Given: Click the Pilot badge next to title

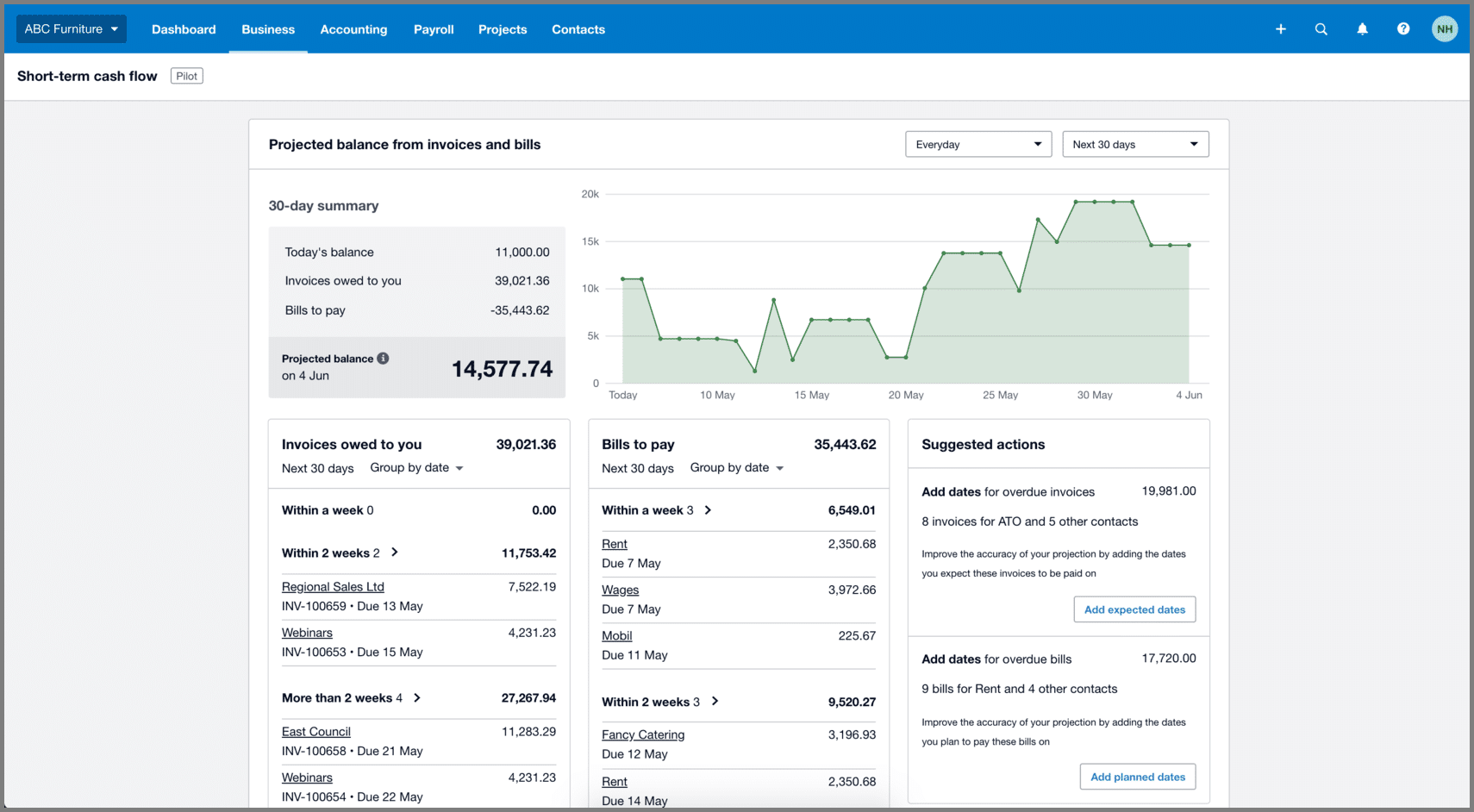Looking at the screenshot, I should click(x=186, y=76).
